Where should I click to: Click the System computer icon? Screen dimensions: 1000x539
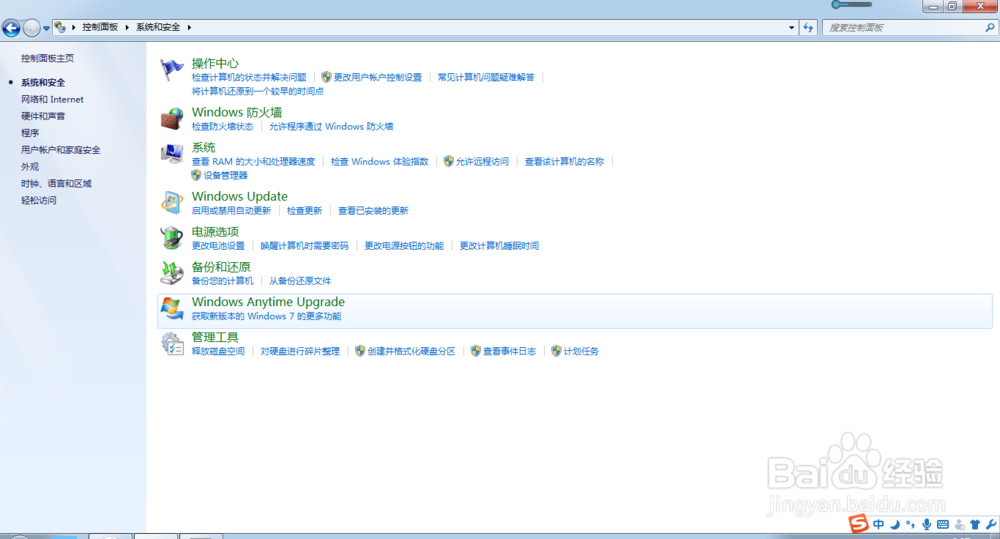pyautogui.click(x=172, y=154)
